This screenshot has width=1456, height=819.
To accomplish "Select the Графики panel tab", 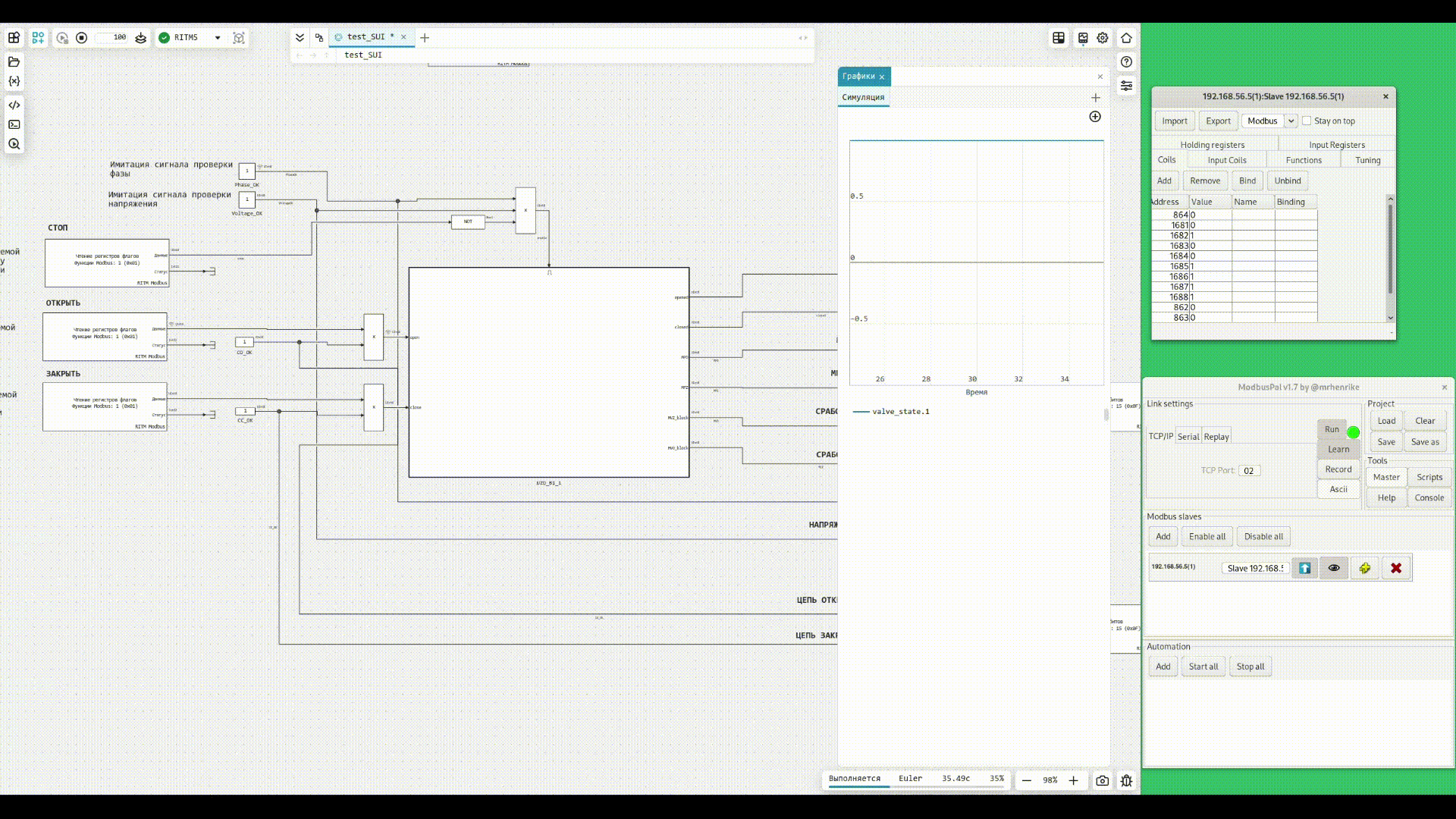I will [858, 76].
